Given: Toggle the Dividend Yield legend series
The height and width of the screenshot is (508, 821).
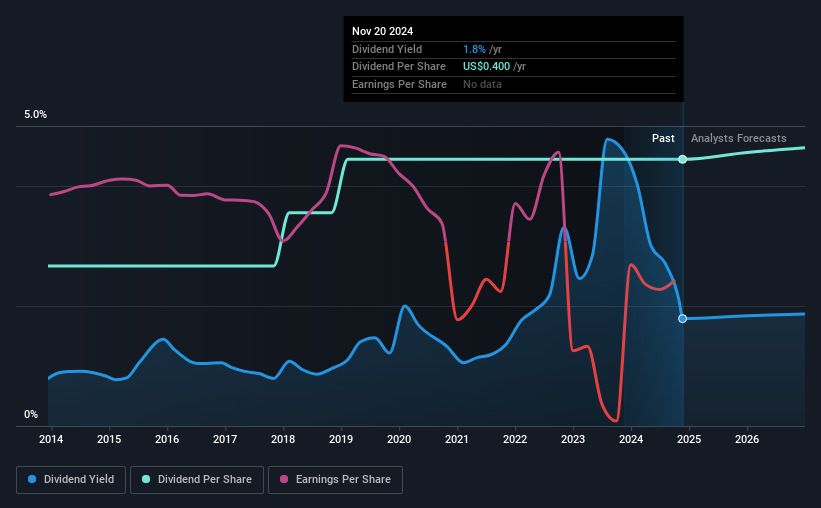Looking at the screenshot, I should 71,479.
